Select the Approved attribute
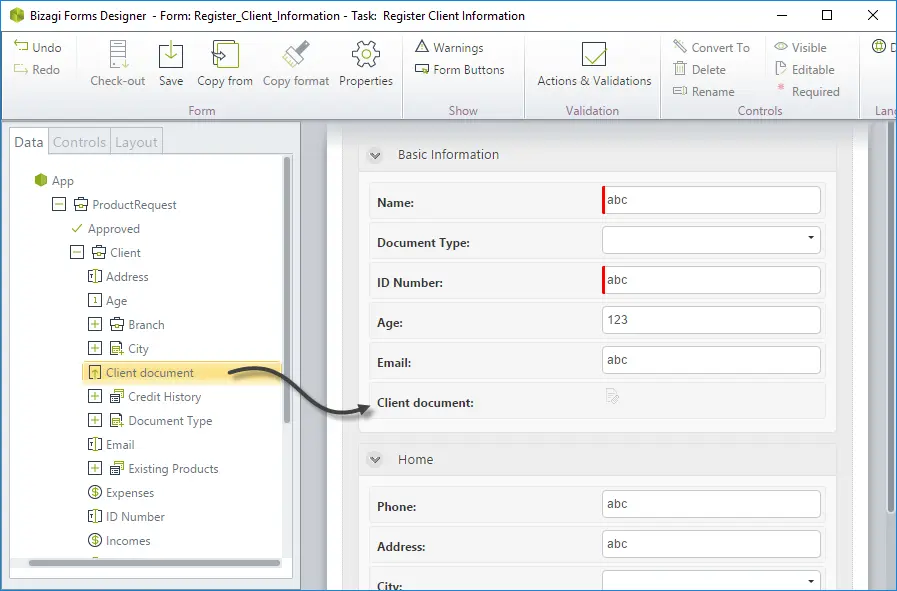This screenshot has height=591, width=897. click(x=106, y=228)
